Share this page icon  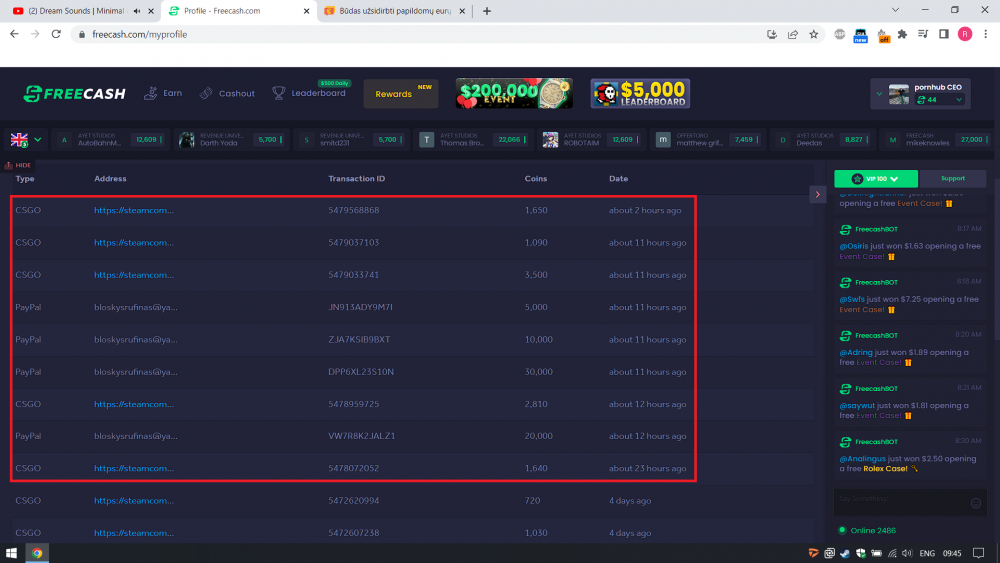(x=793, y=34)
